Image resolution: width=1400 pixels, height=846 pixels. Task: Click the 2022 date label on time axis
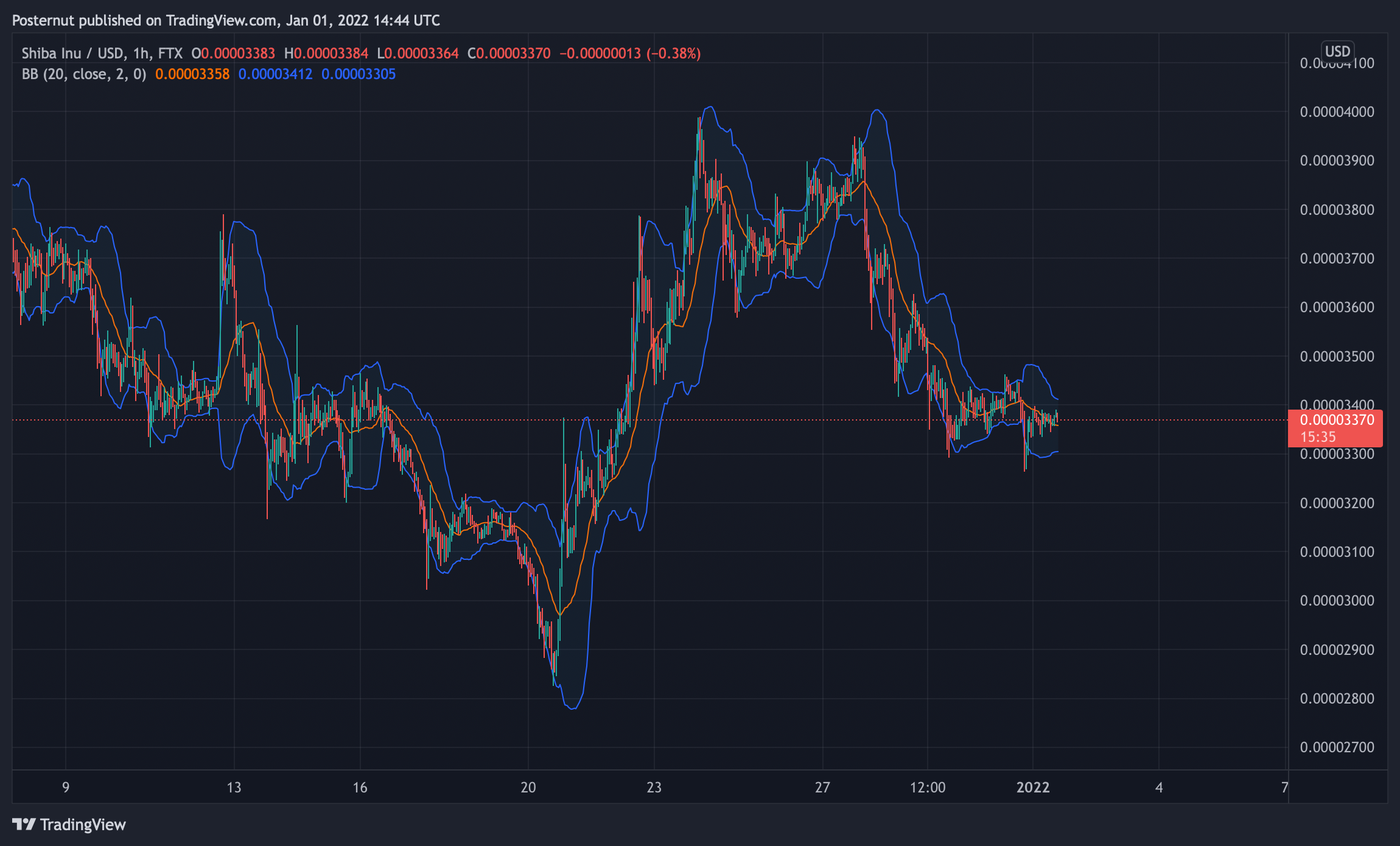pyautogui.click(x=1033, y=788)
